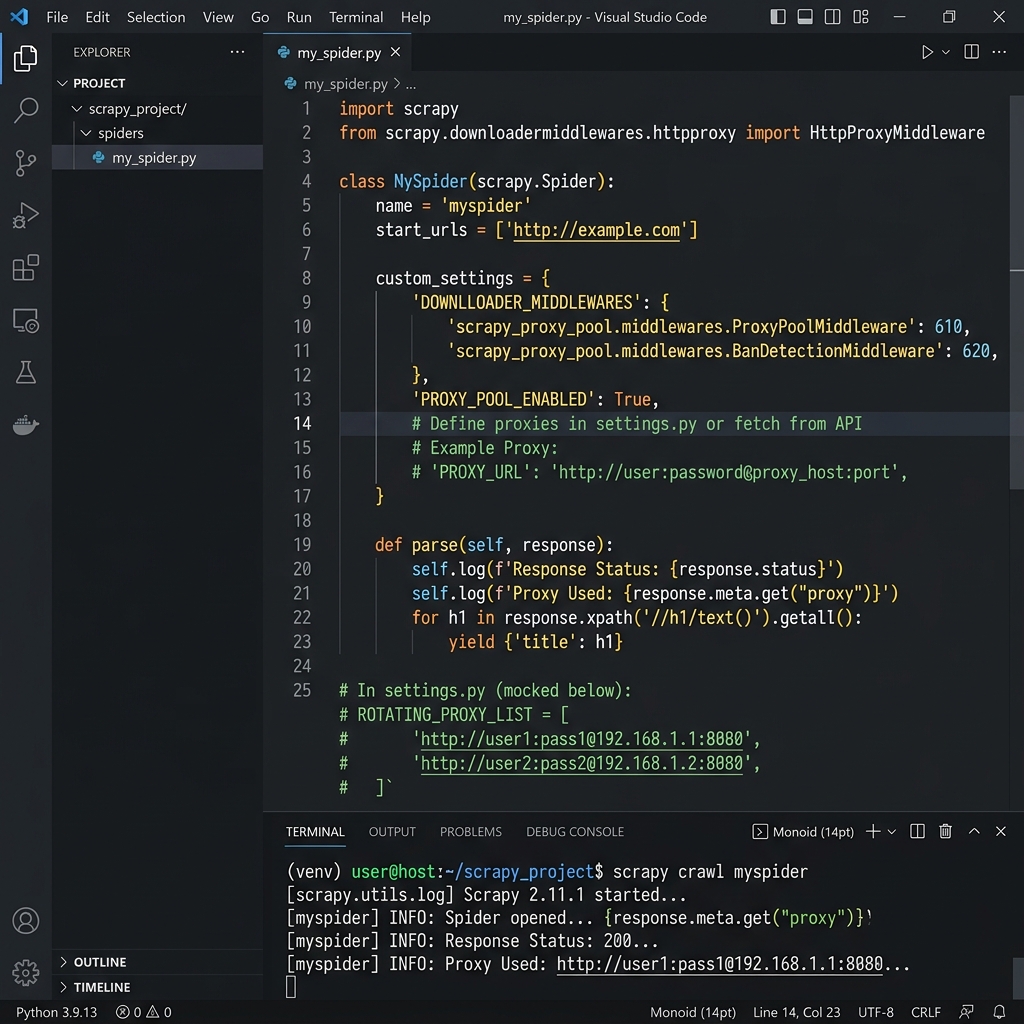Image resolution: width=1024 pixels, height=1024 pixels.
Task: Open the Docker view
Action: 25,424
